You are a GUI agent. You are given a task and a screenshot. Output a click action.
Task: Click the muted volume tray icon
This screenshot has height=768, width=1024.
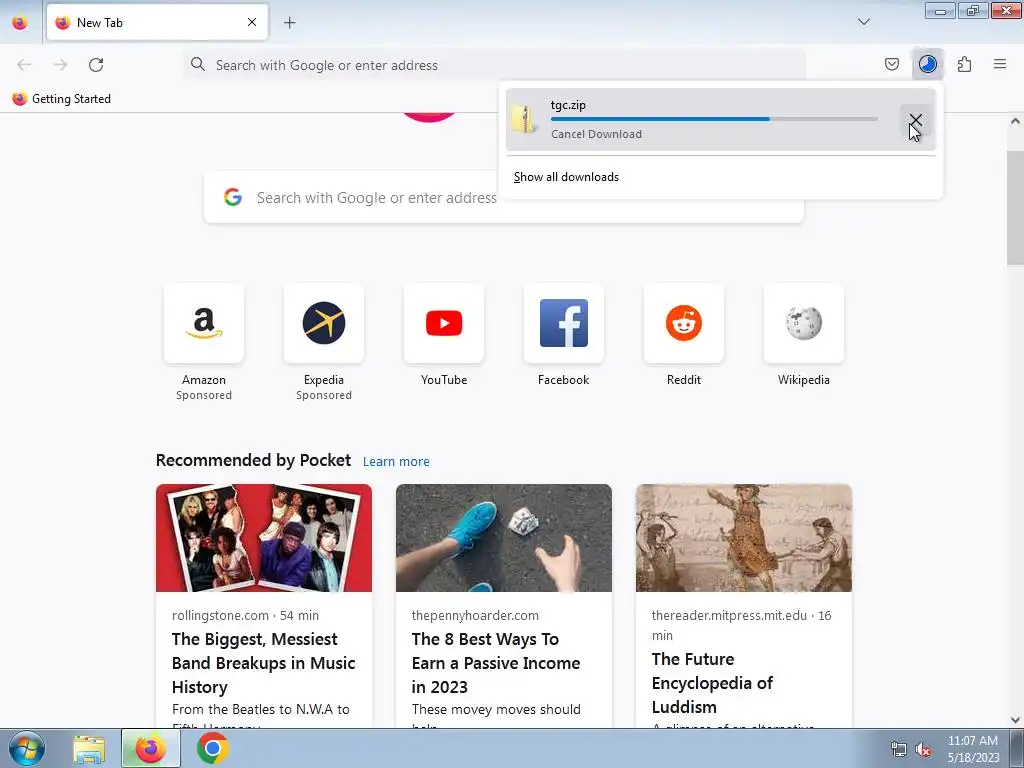coord(923,749)
